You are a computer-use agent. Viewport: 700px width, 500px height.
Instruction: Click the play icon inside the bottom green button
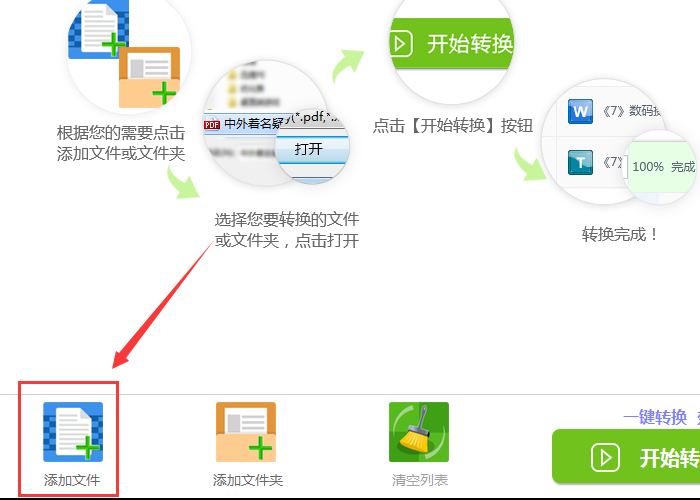[605, 458]
